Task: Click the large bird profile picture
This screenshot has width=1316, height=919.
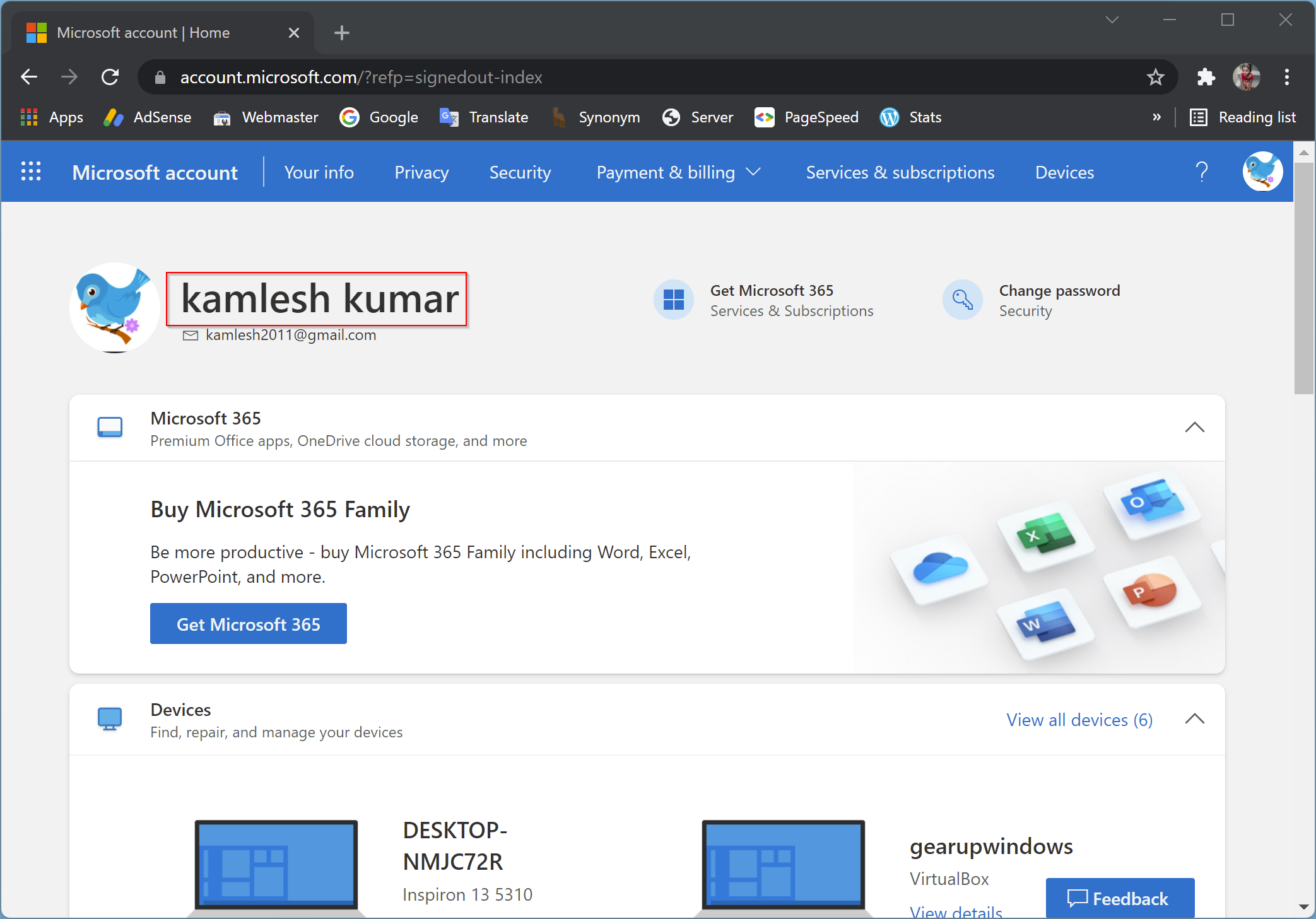Action: point(115,308)
